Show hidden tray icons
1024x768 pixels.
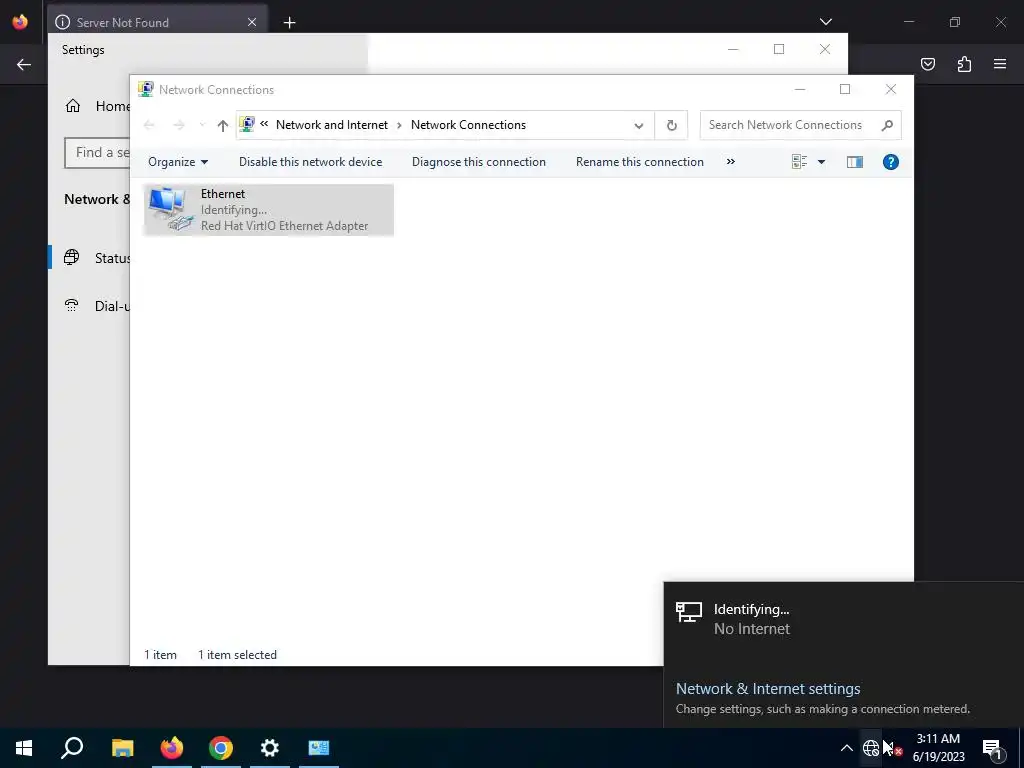click(846, 748)
